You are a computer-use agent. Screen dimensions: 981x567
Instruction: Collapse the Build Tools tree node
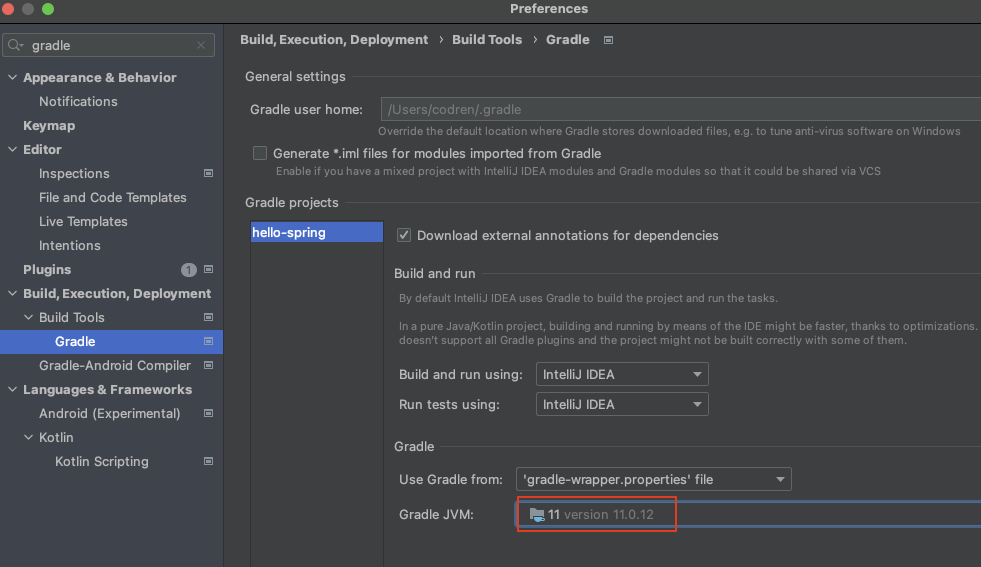[x=29, y=317]
